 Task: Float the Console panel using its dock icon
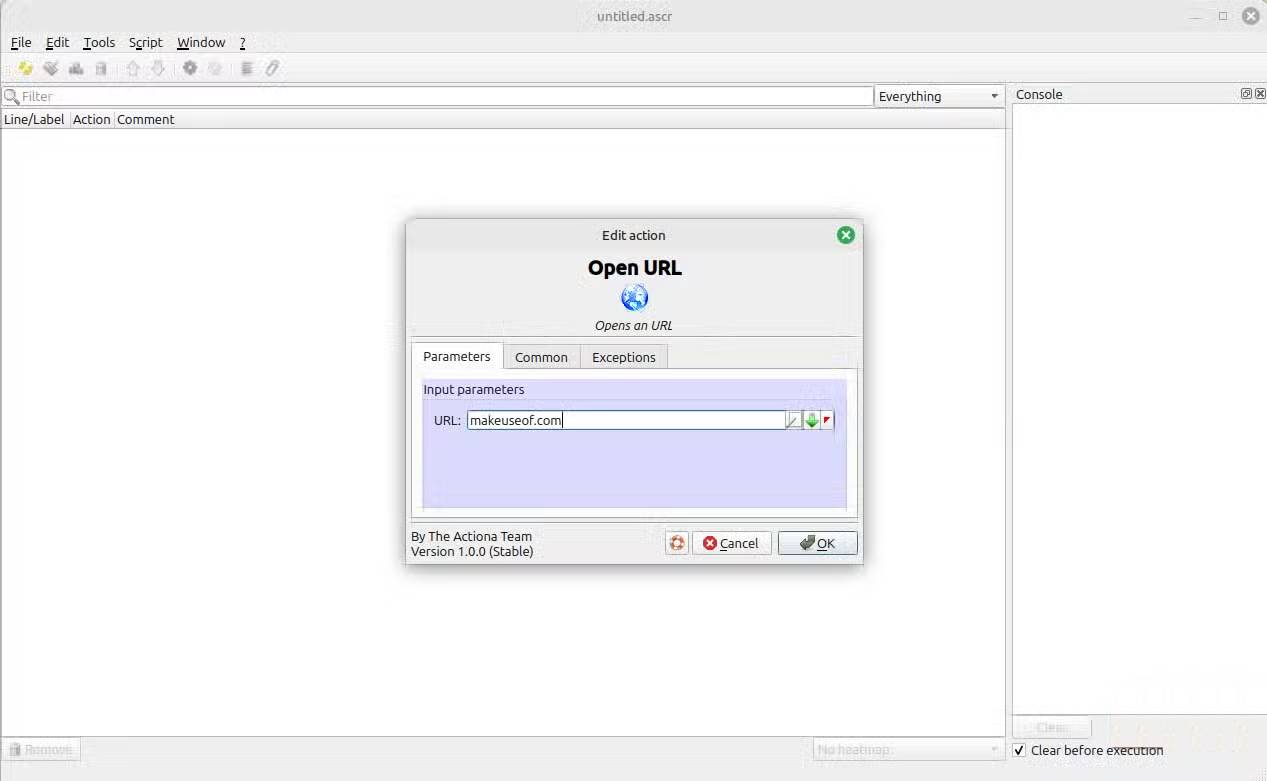[1246, 93]
